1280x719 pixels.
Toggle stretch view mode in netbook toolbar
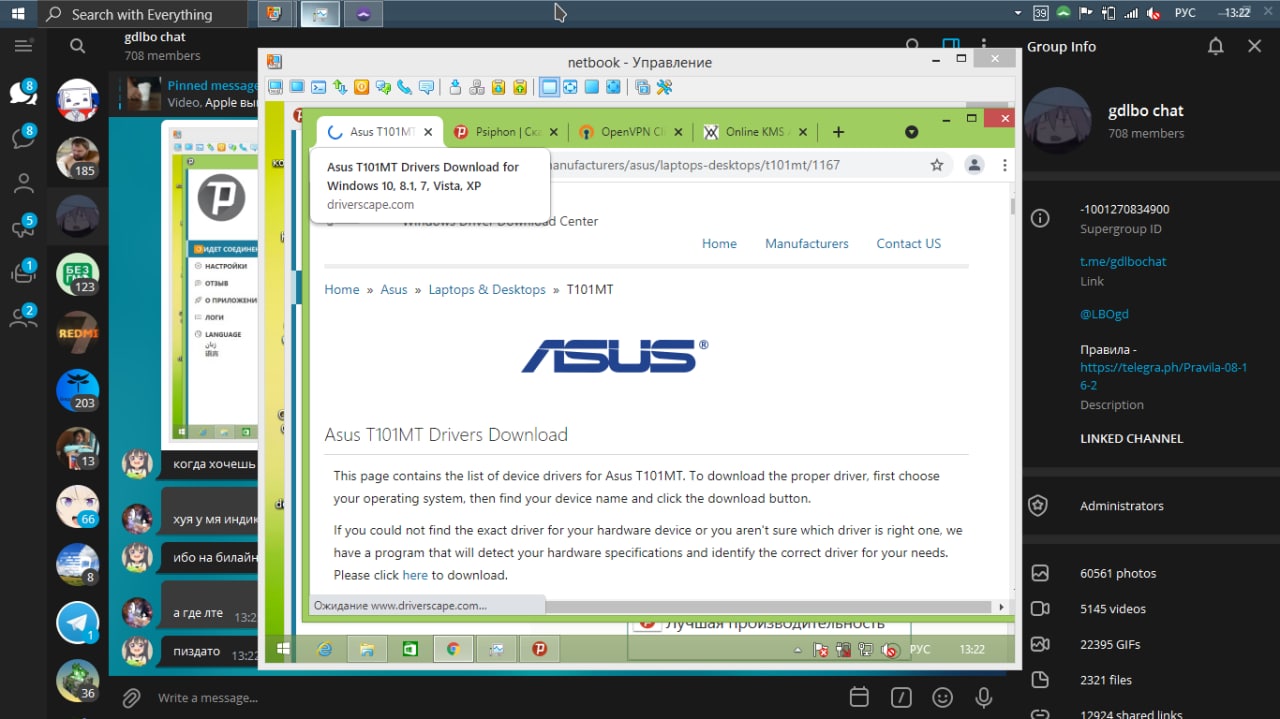click(570, 87)
